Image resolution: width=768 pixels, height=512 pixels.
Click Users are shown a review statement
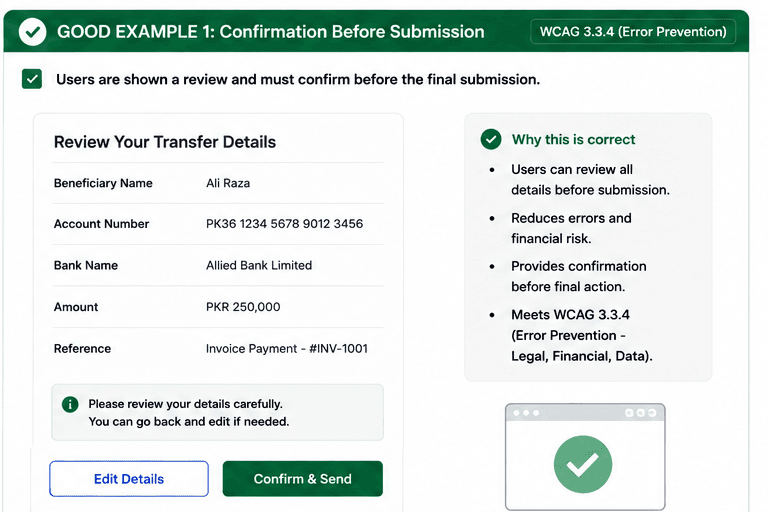(298, 79)
